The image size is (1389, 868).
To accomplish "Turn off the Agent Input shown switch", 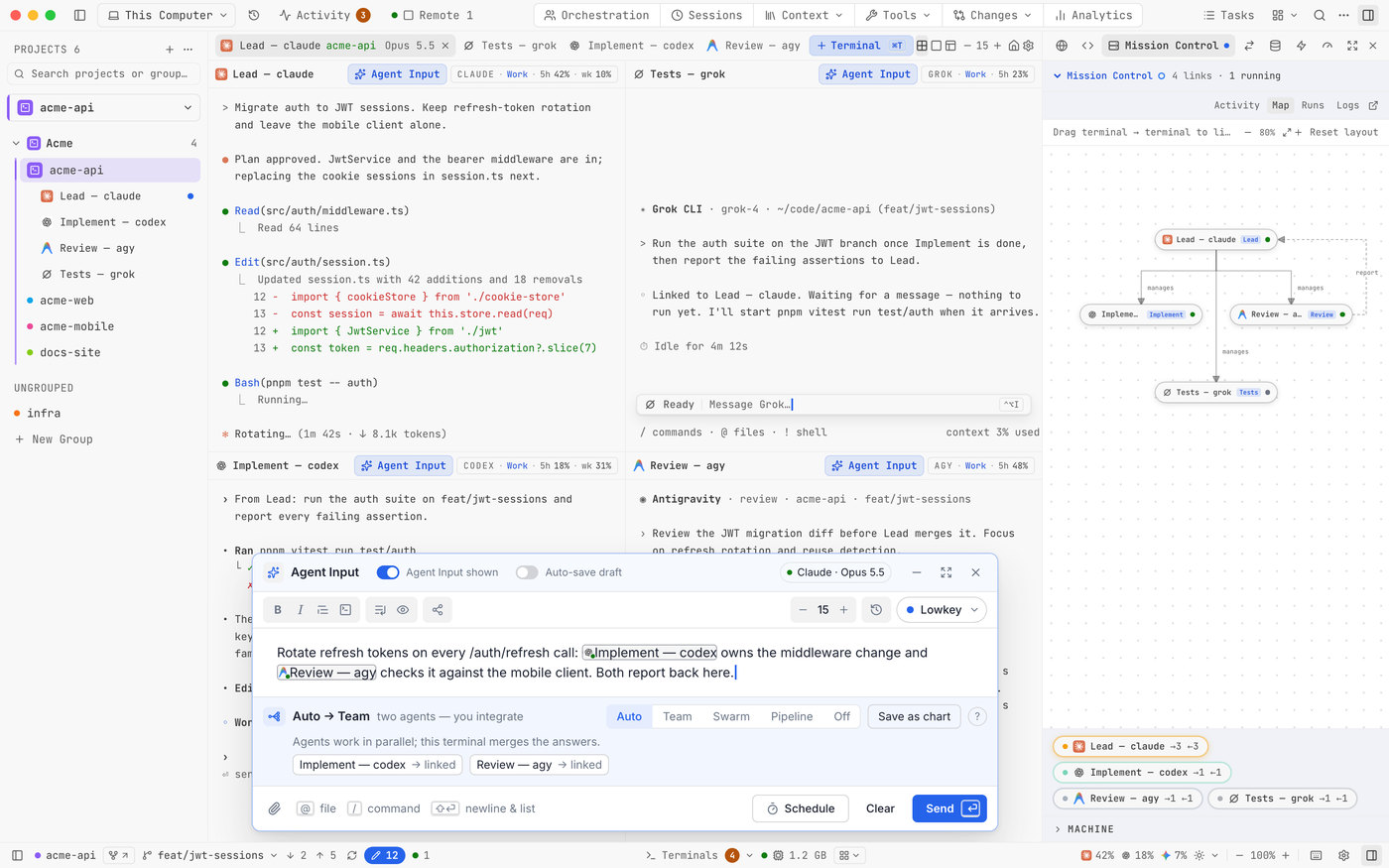I will coord(388,572).
